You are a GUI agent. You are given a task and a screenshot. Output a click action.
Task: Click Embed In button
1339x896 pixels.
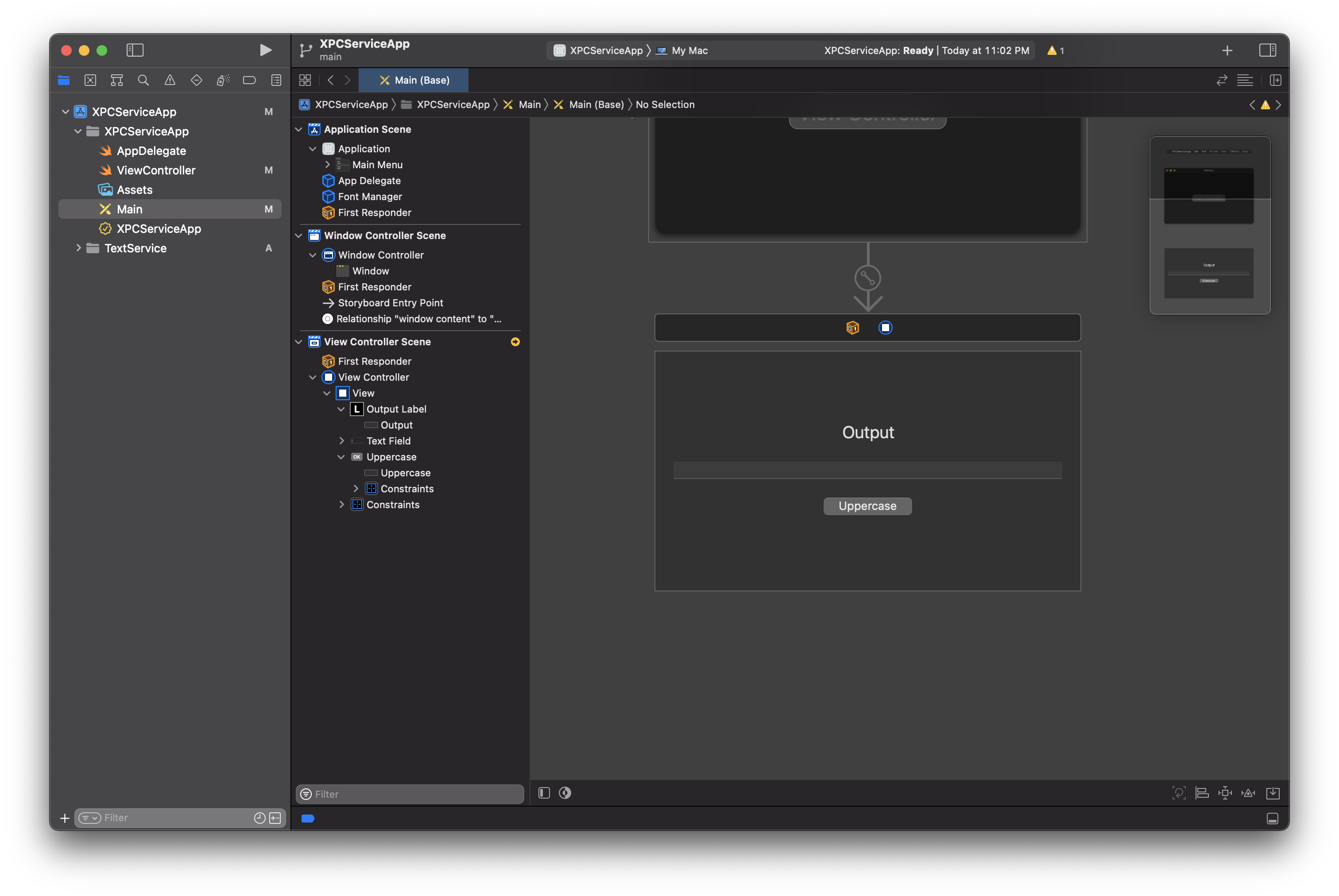point(1273,793)
